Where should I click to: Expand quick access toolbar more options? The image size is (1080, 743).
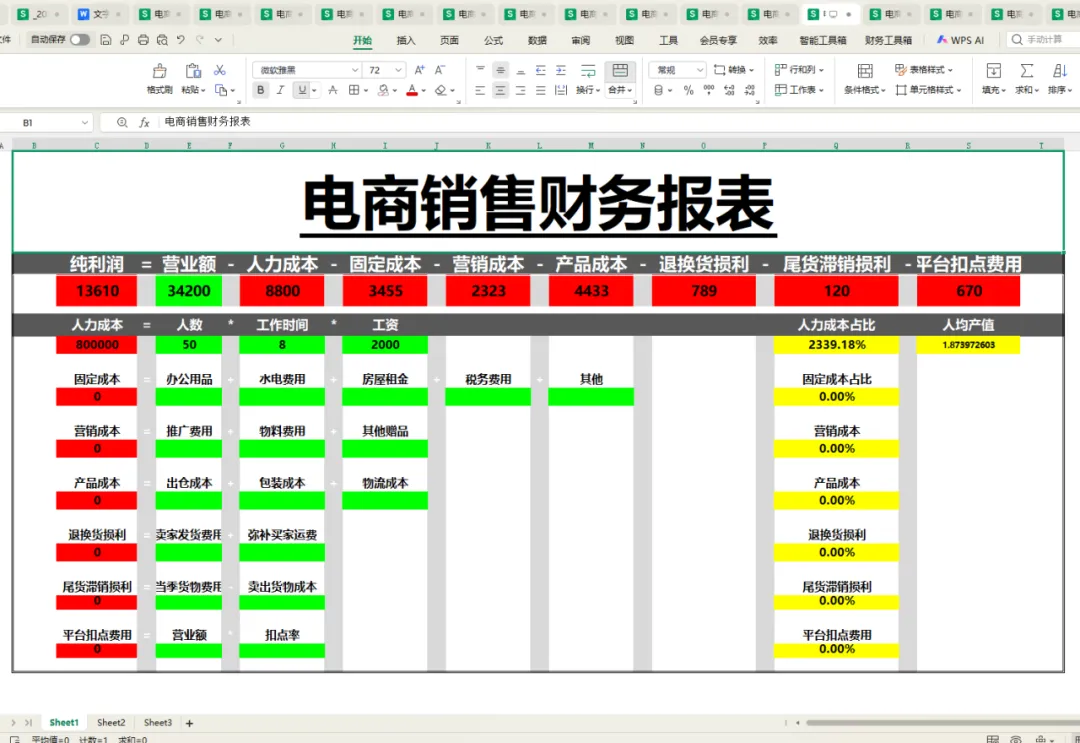218,40
